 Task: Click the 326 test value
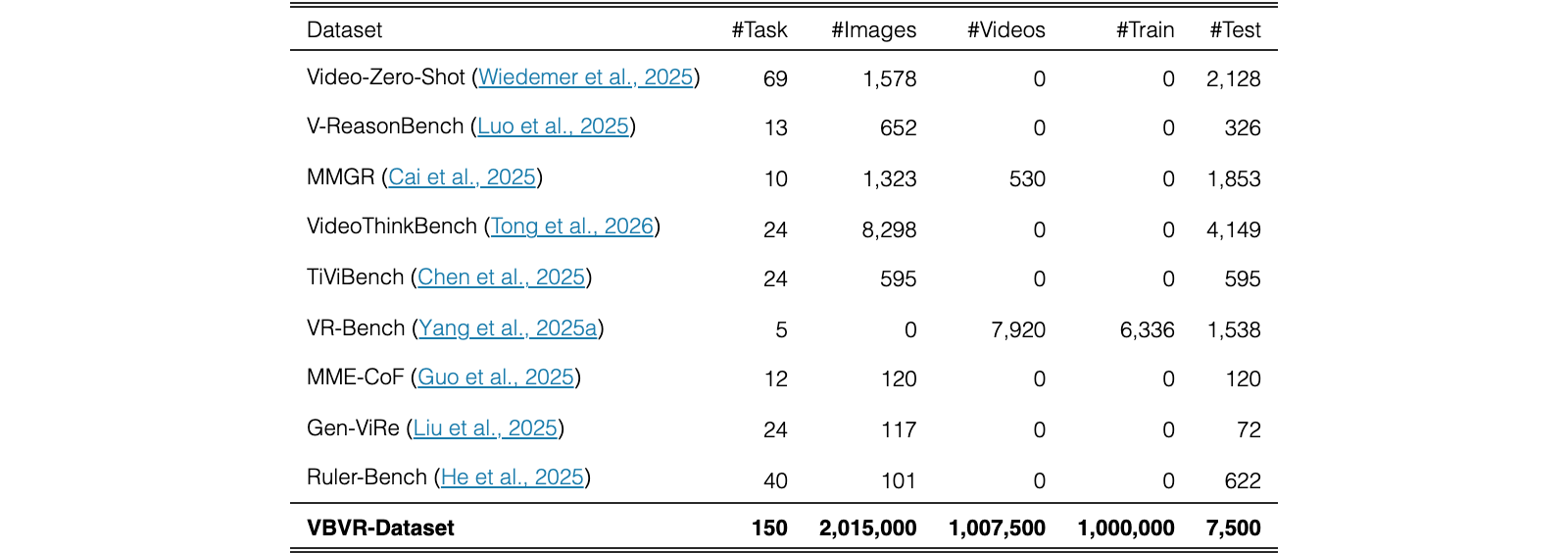pos(1243,128)
